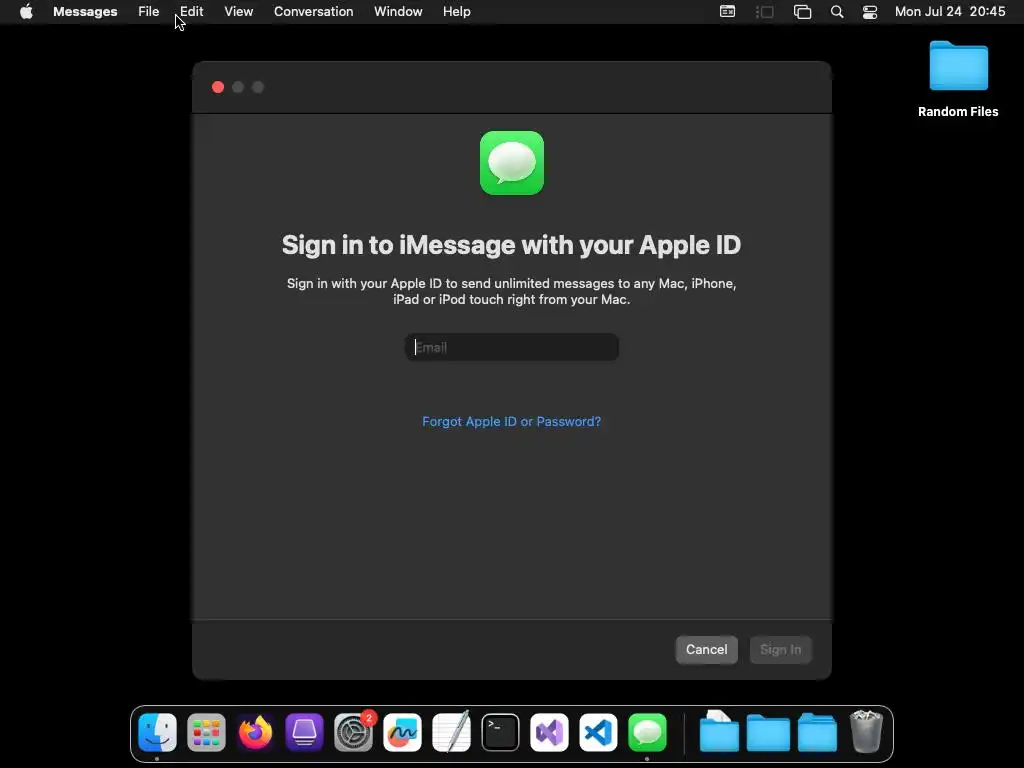Focus the Email input field
Viewport: 1024px width, 768px height.
tap(512, 347)
